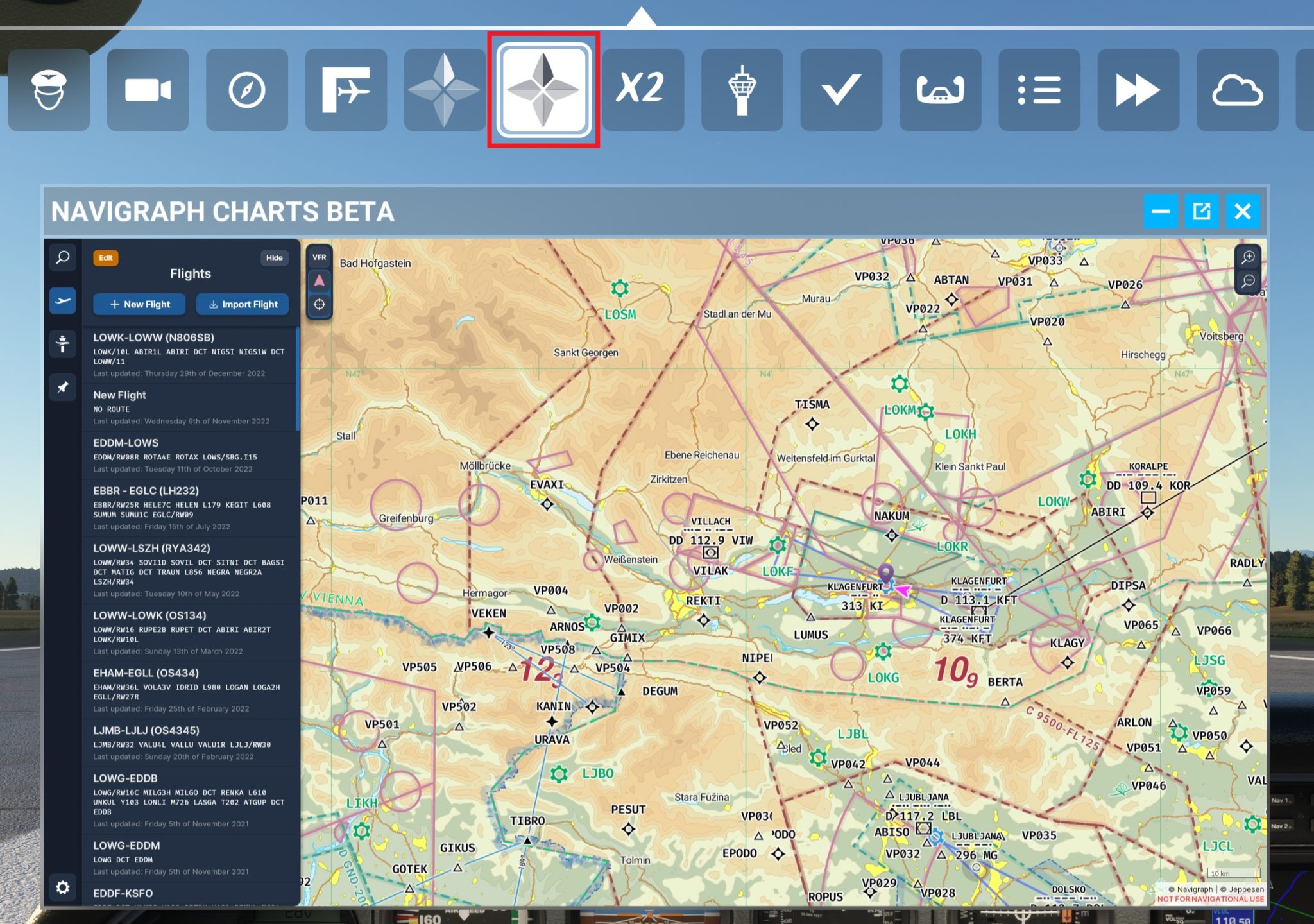Image resolution: width=1314 pixels, height=924 pixels.
Task: Click the EVAXI waypoint label
Action: pos(547,484)
